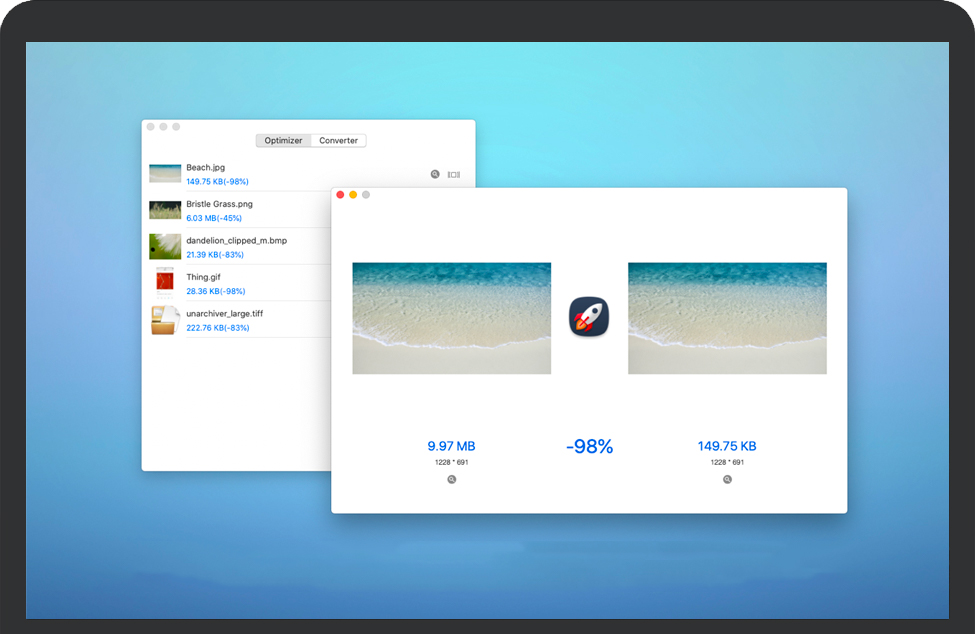Select the Bristle Grass.png thumbnail
This screenshot has width=975, height=634.
(x=165, y=210)
